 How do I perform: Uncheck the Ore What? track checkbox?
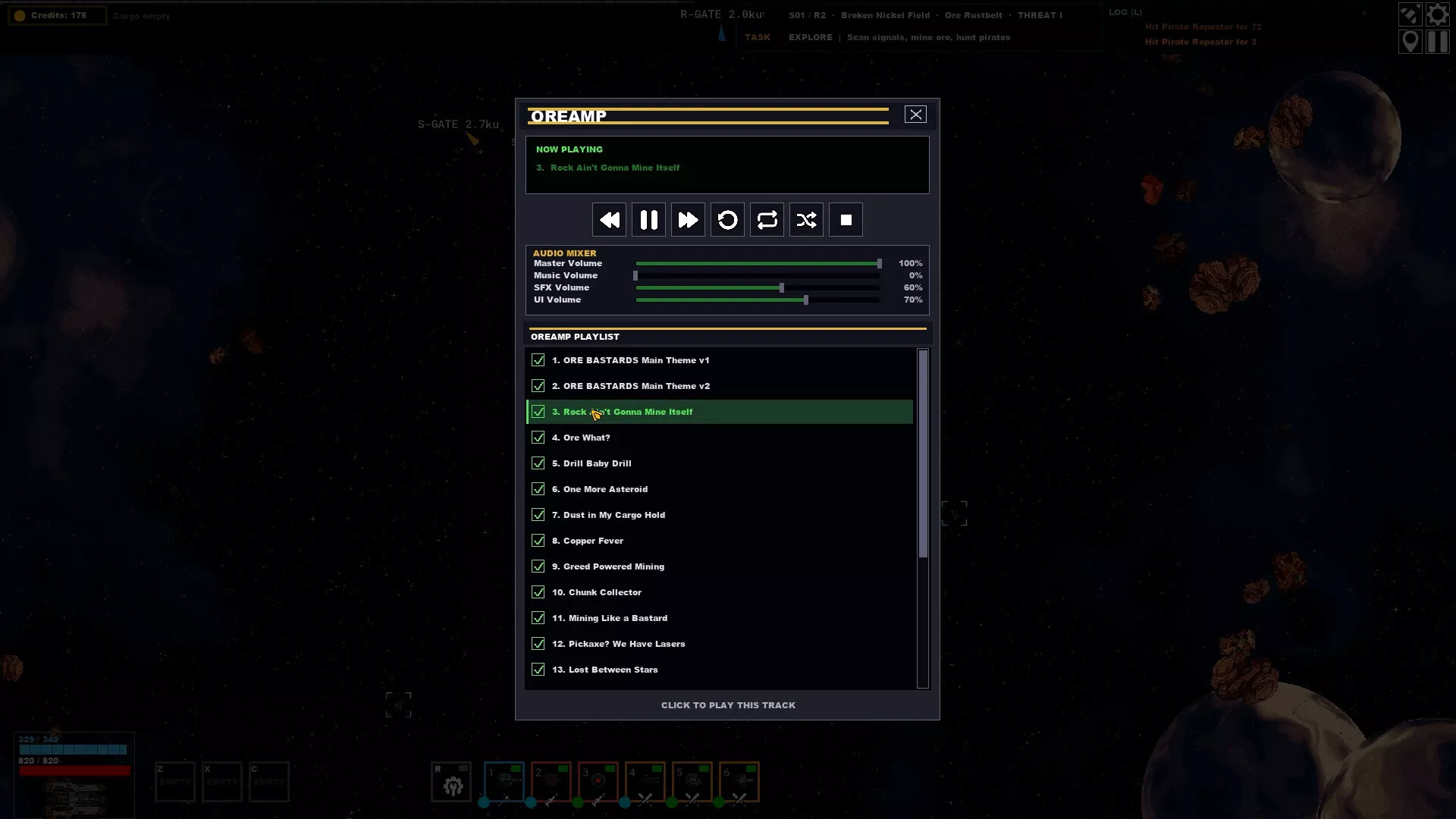[x=538, y=438]
